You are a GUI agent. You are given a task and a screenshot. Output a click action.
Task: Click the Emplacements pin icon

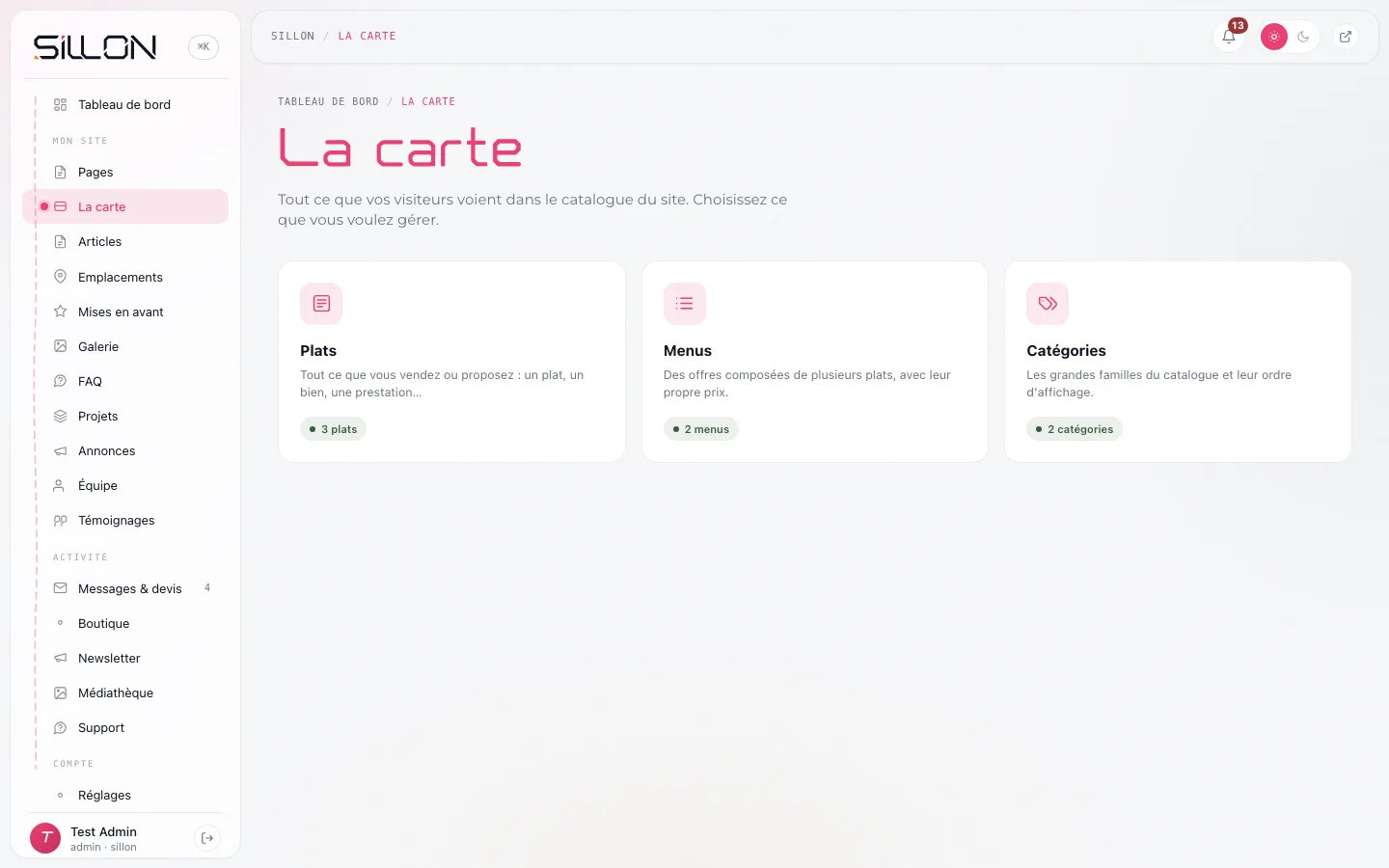pos(60,277)
